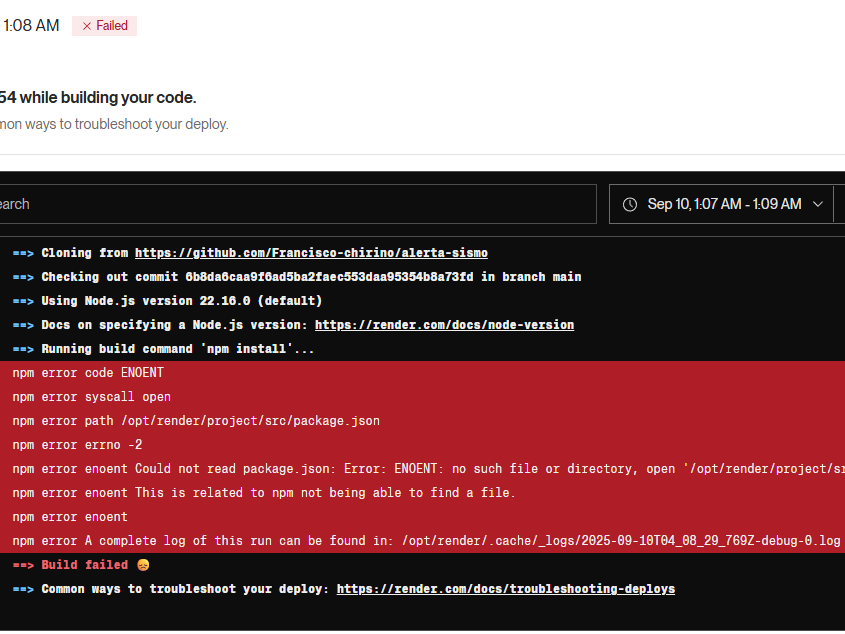Screen dimensions: 845x634
Task: Click the Failed status badge
Action: [x=104, y=26]
